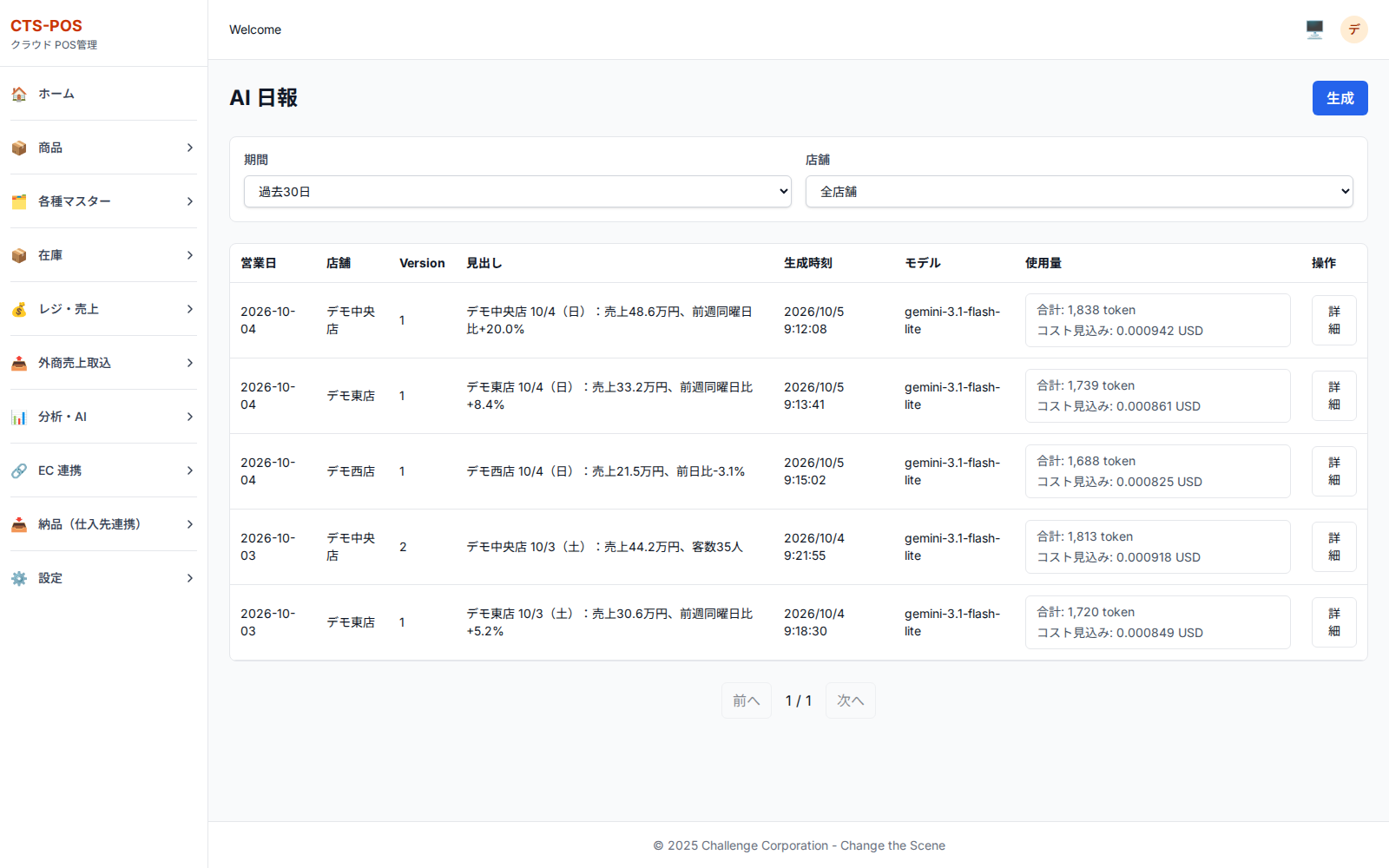Open the ホーム menu item
The height and width of the screenshot is (868, 1389).
[103, 94]
